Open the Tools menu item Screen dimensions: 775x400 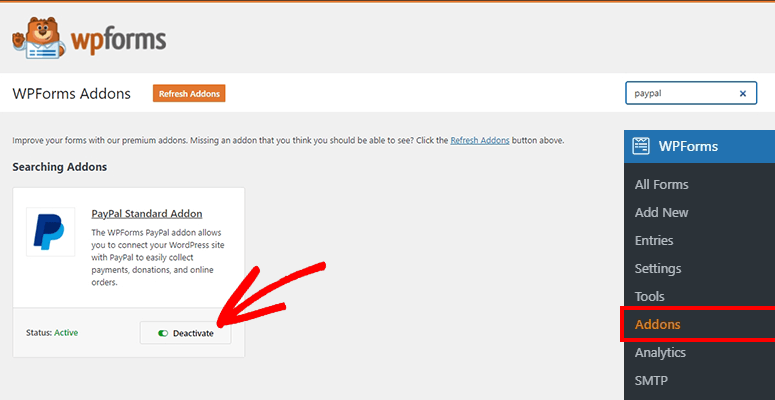tap(649, 297)
